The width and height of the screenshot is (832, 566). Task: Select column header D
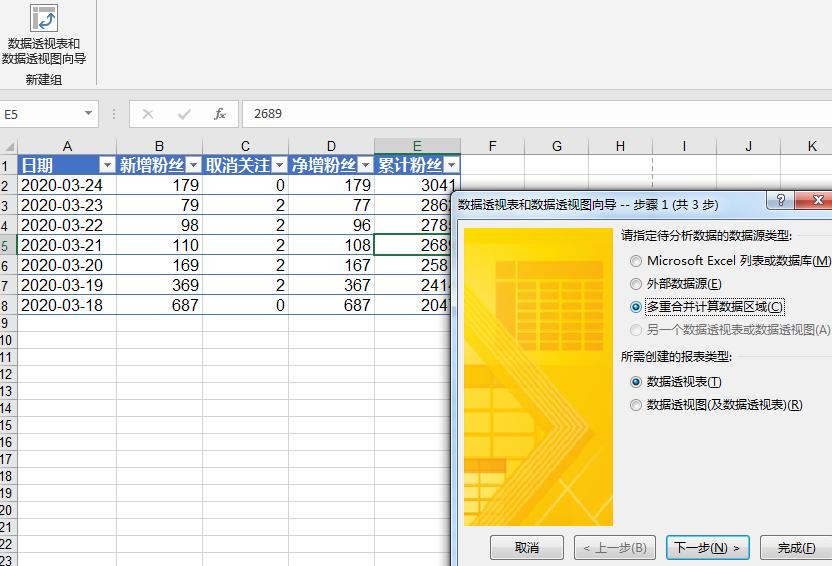(x=331, y=146)
